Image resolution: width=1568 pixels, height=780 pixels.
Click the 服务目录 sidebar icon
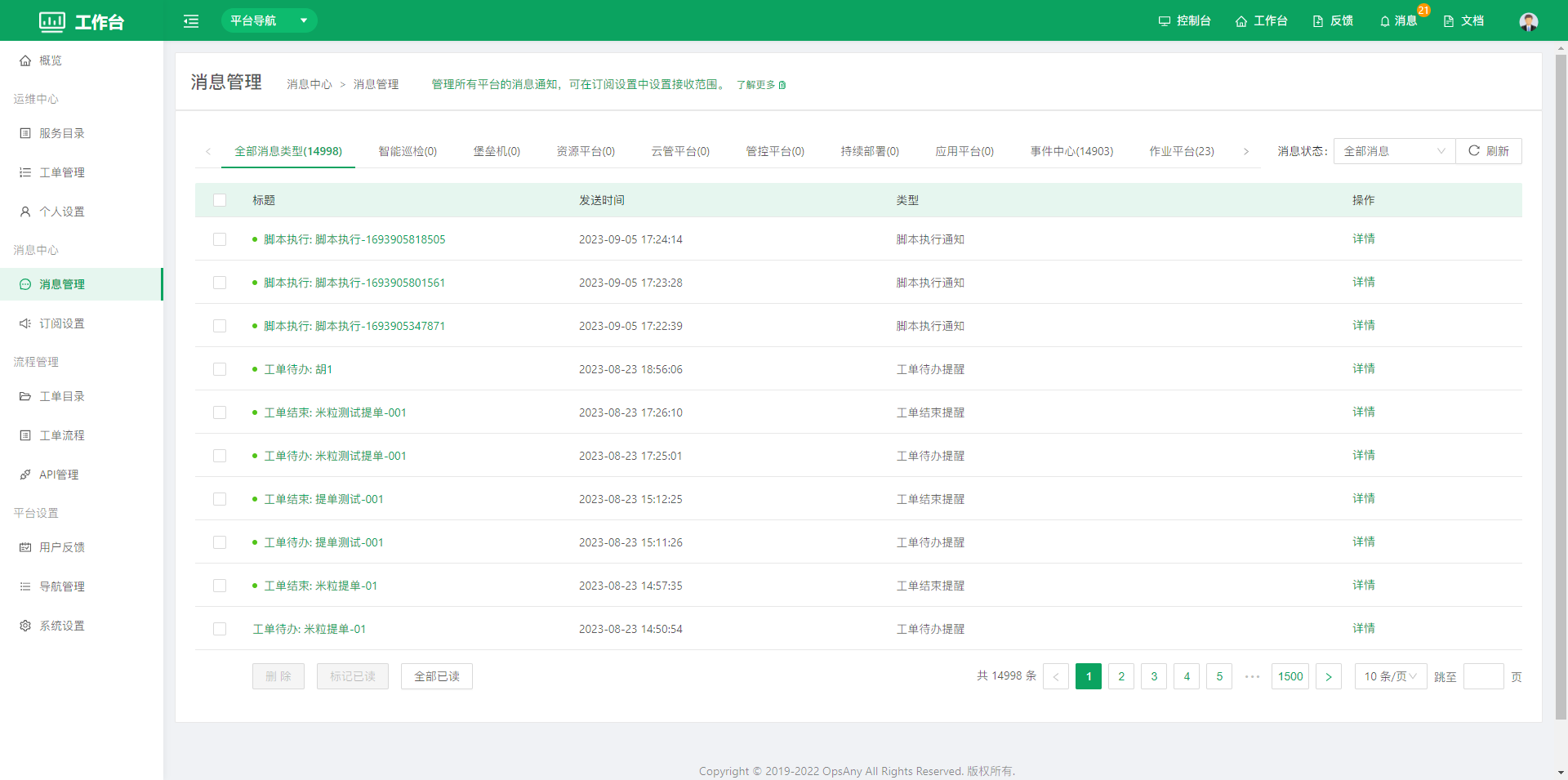click(25, 133)
